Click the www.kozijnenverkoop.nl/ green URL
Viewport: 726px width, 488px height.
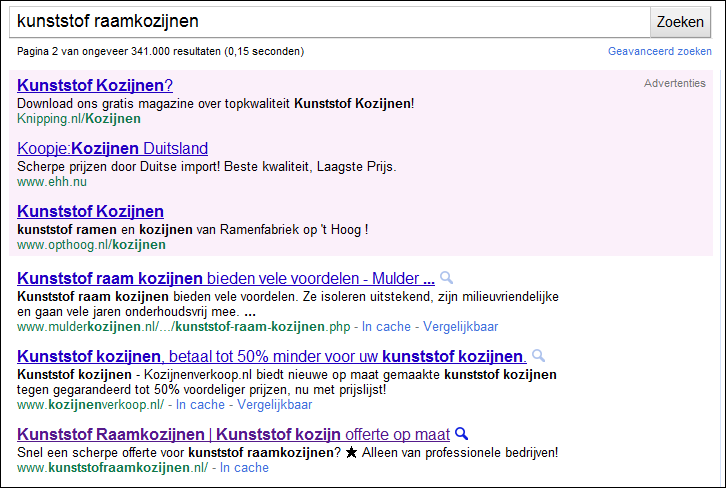click(x=90, y=405)
